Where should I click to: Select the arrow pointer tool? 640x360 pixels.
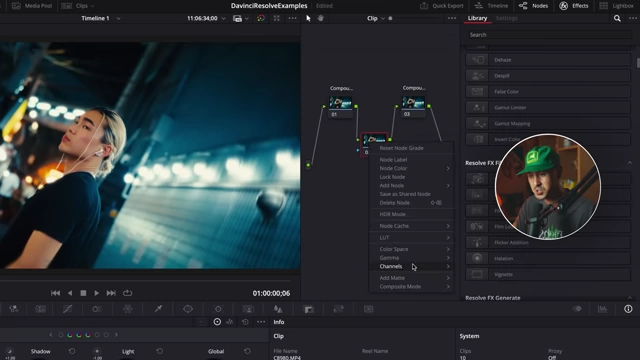308,18
